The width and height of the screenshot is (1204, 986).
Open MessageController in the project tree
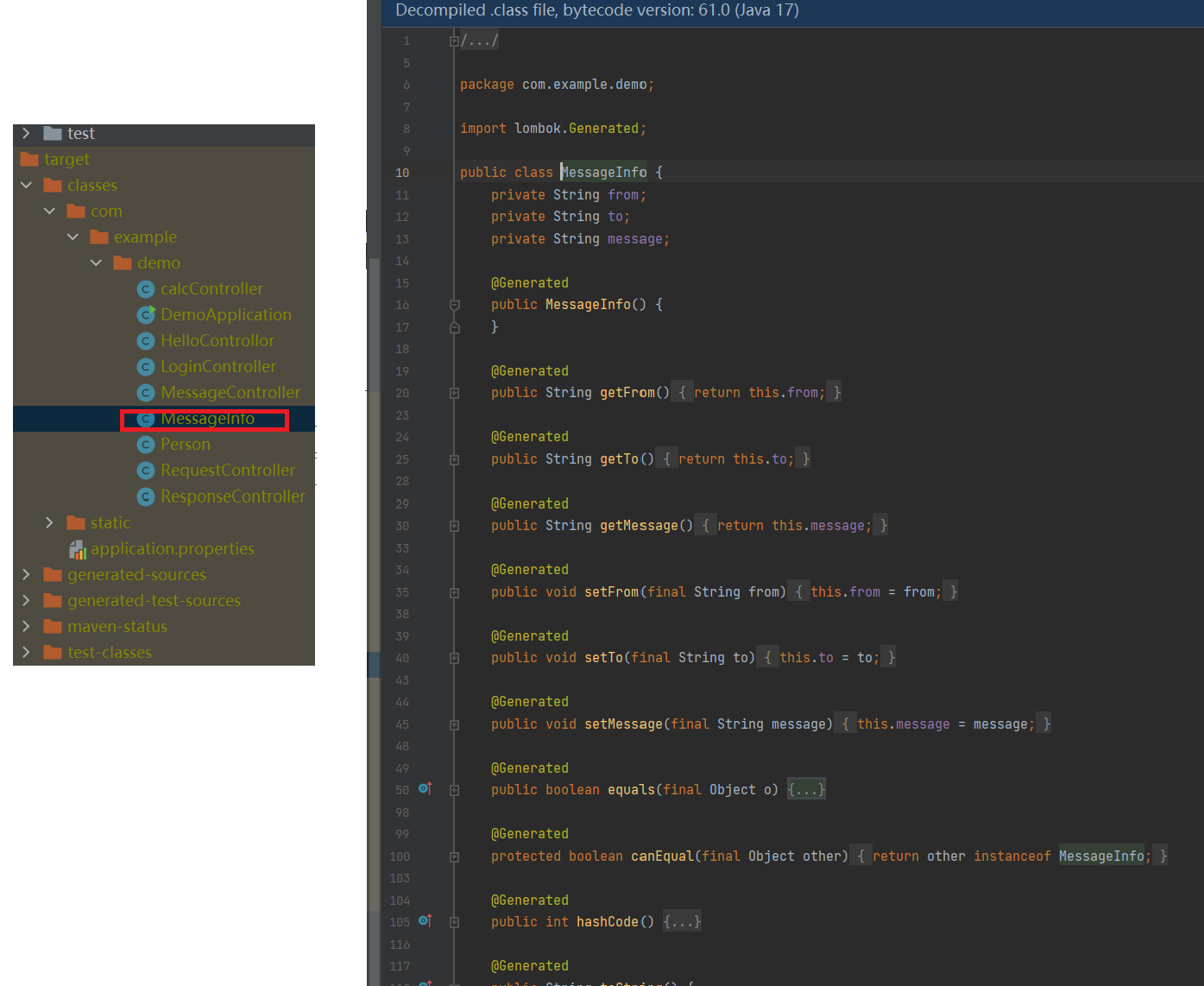tap(230, 393)
